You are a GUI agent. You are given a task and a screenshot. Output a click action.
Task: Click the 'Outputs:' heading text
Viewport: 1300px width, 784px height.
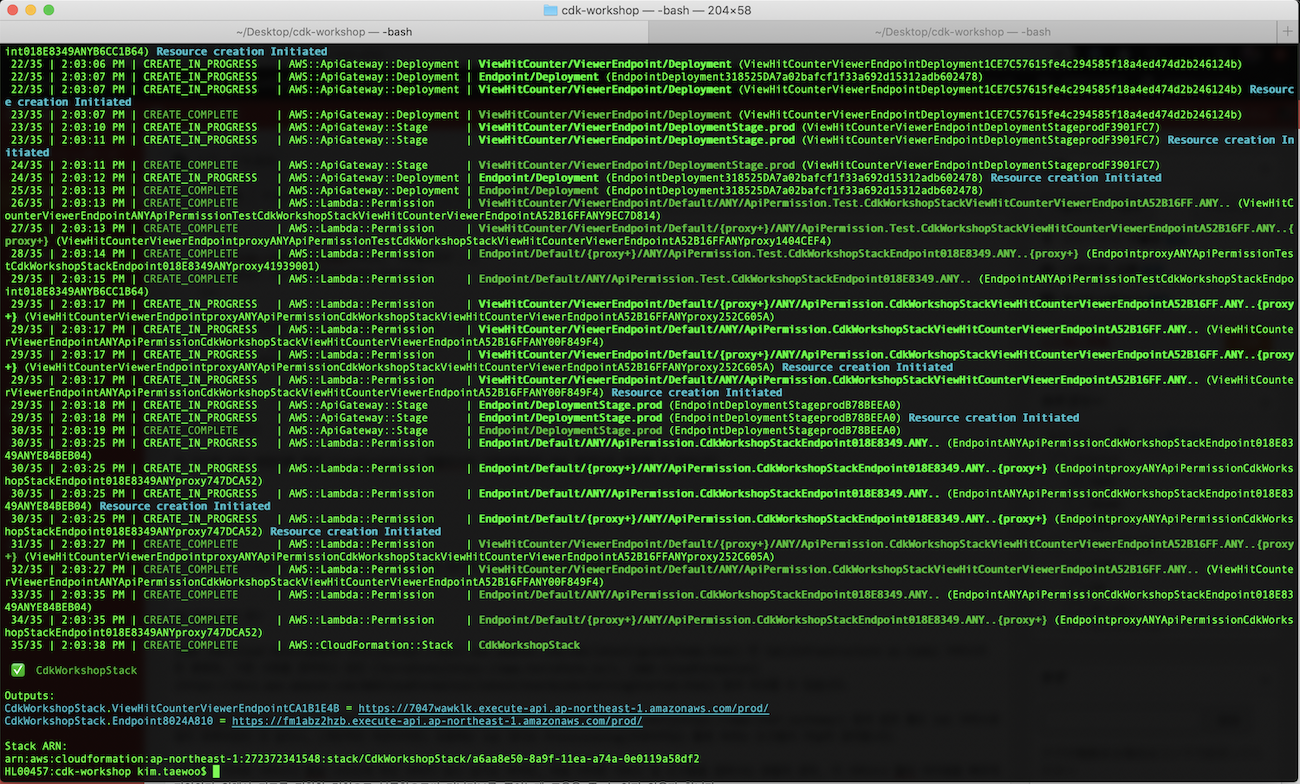click(x=30, y=696)
